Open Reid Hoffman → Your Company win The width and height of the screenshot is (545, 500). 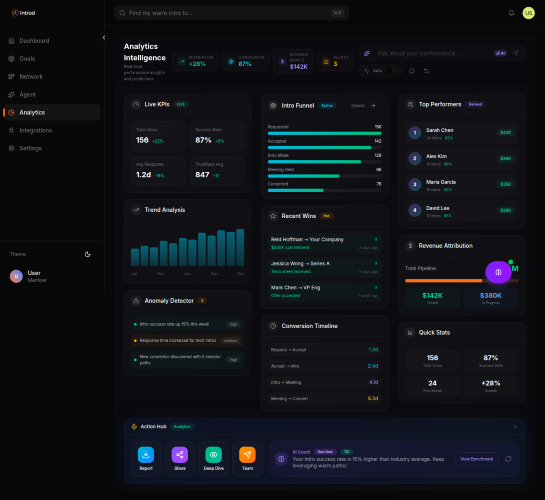[324, 243]
